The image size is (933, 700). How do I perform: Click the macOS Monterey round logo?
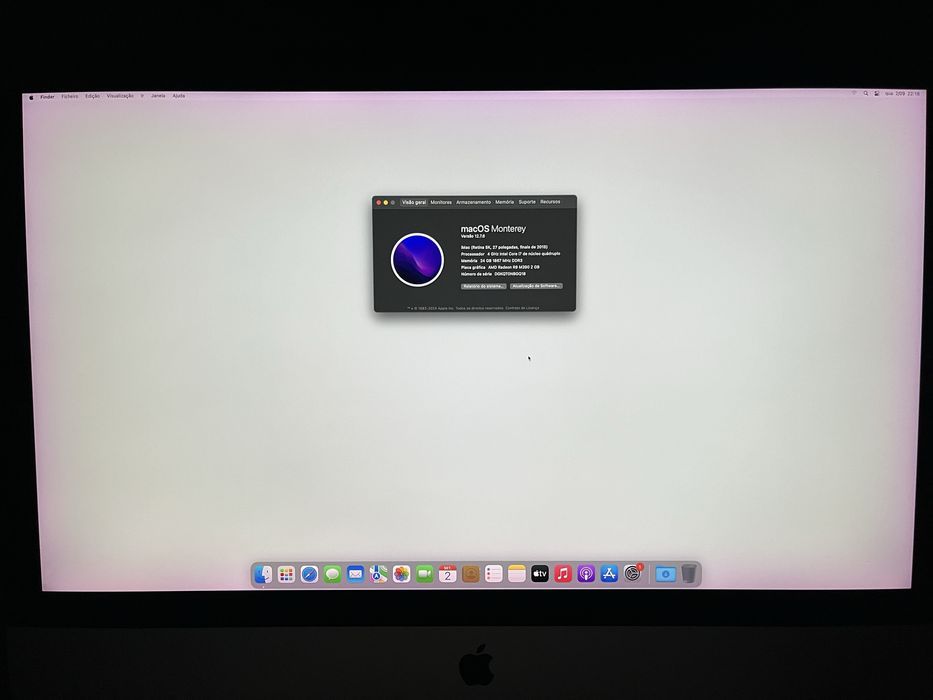417,260
